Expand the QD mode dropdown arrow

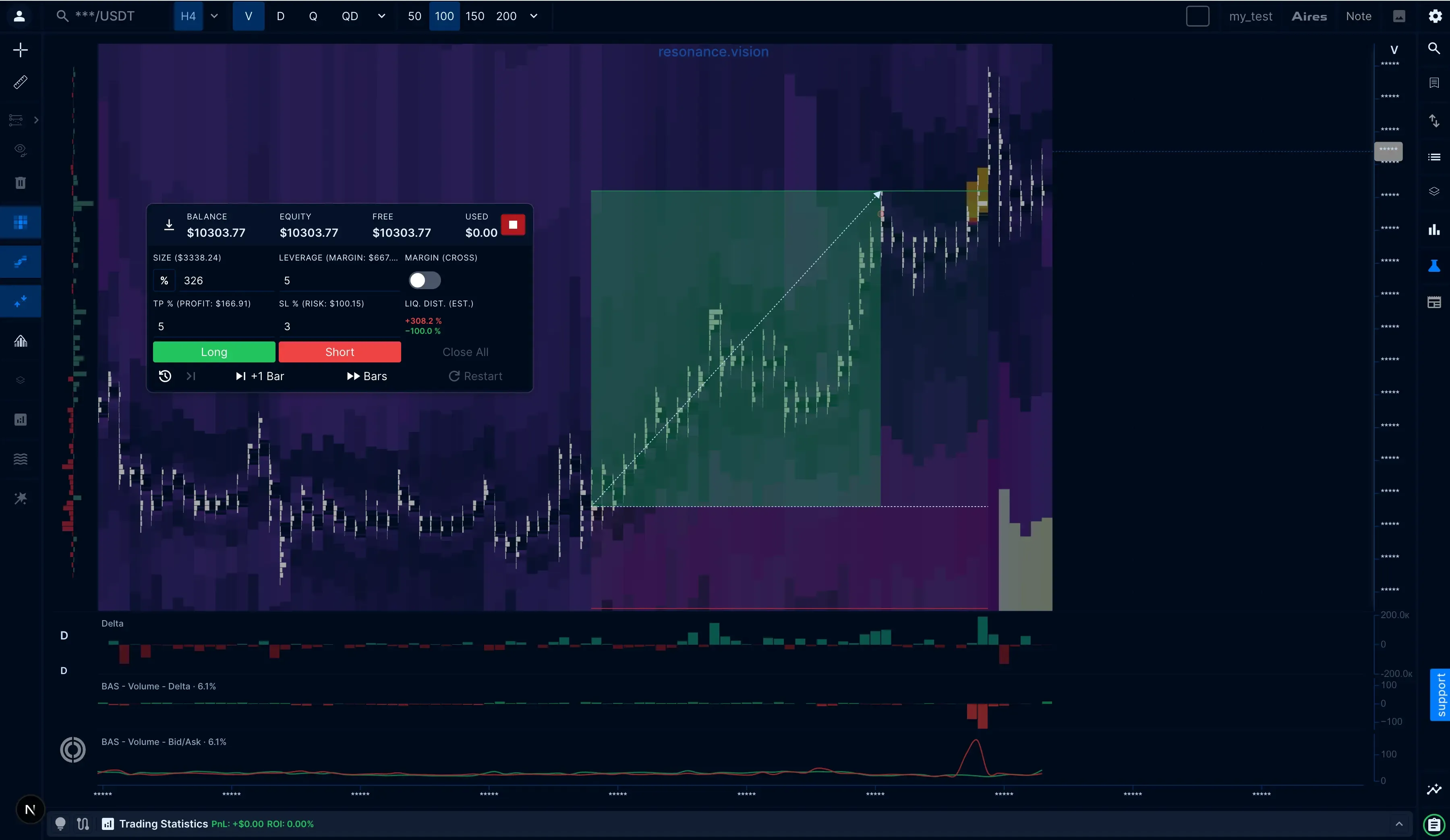click(381, 16)
